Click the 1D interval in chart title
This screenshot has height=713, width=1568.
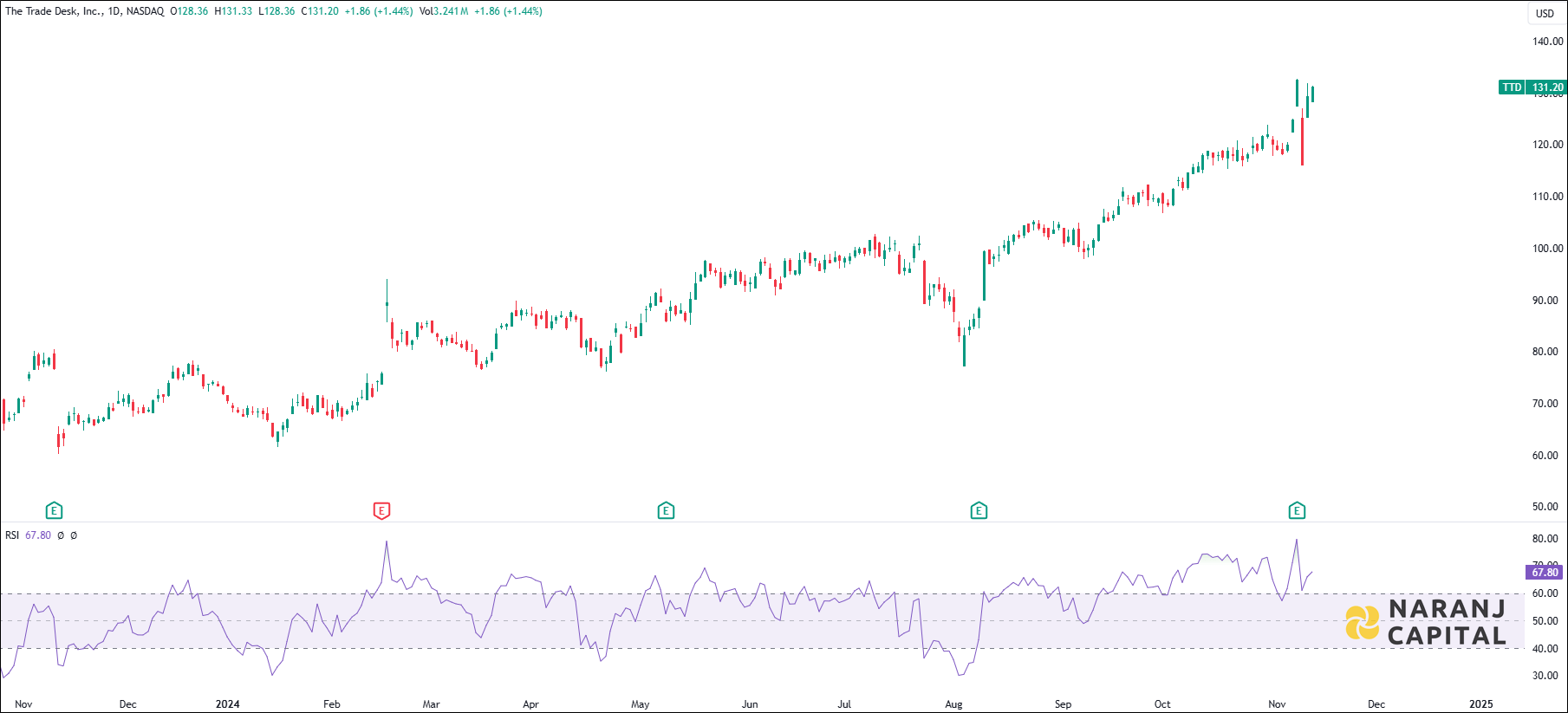point(114,11)
